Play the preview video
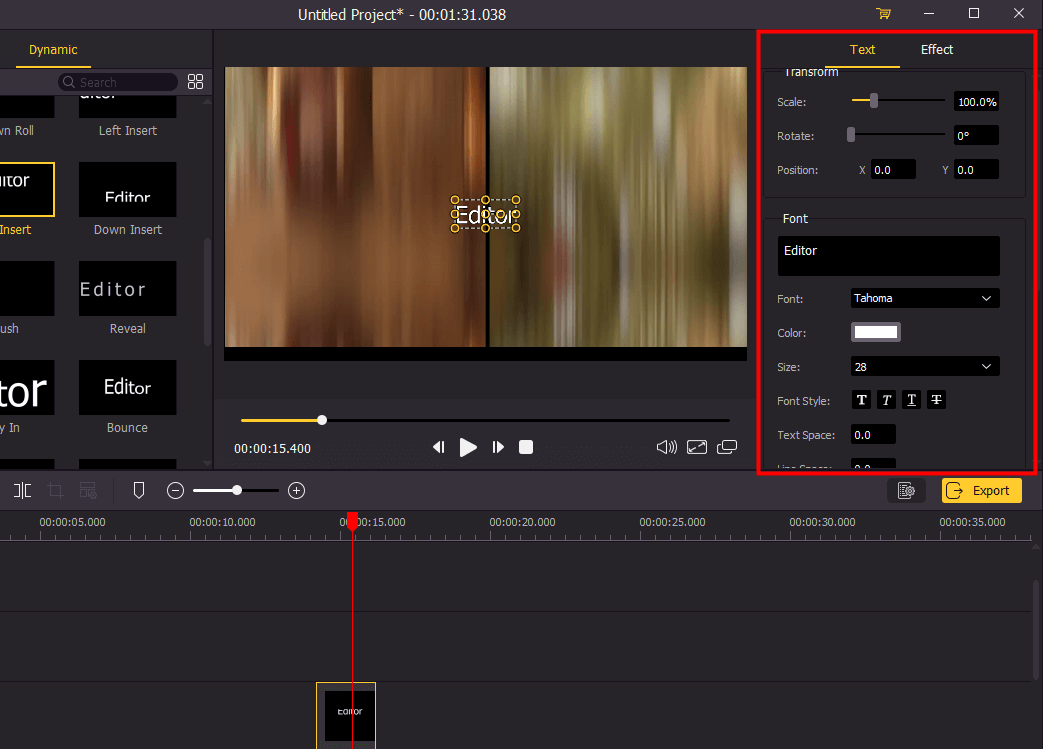The image size is (1043, 749). tap(468, 447)
